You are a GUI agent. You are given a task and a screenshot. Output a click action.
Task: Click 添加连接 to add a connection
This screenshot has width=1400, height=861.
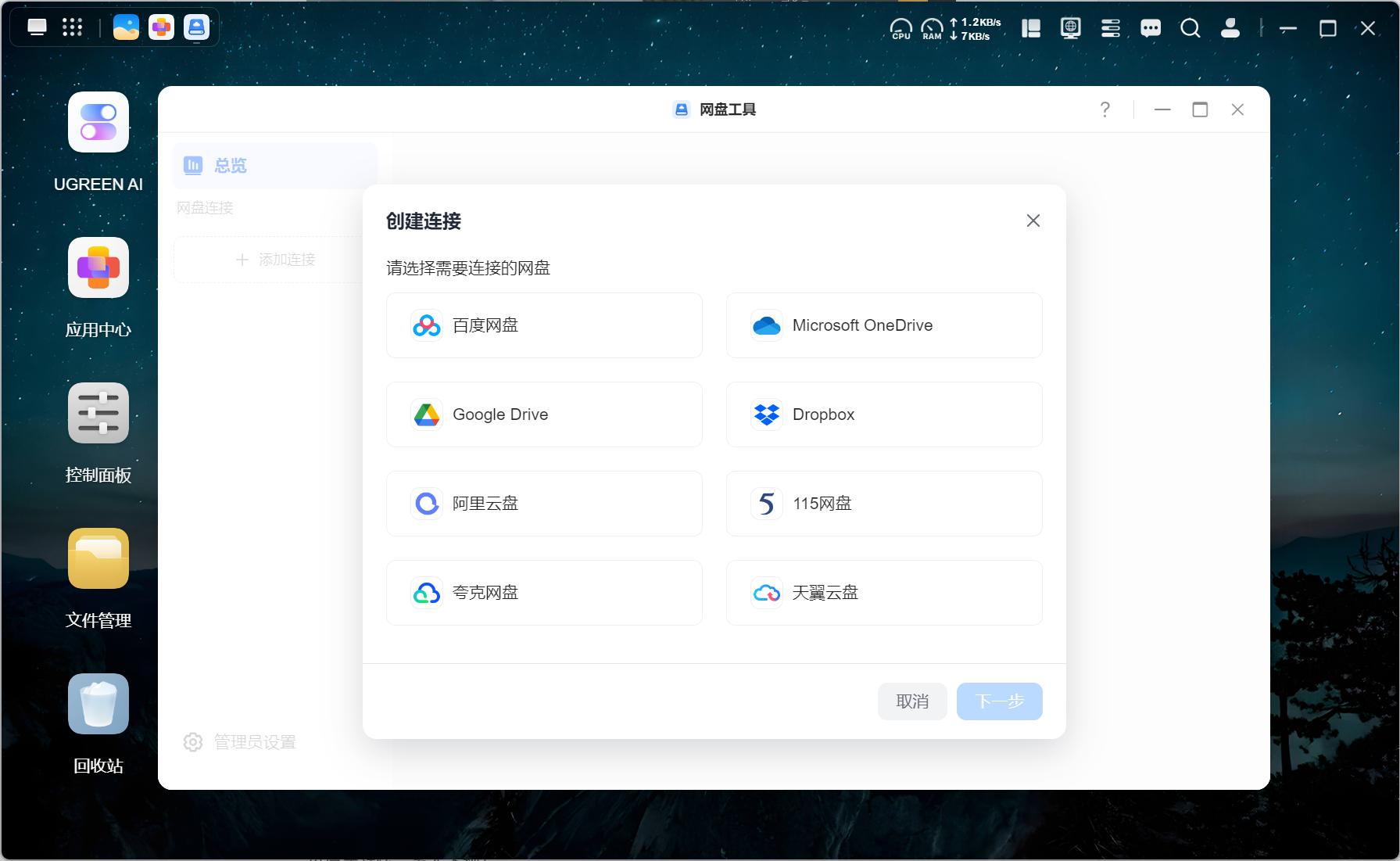point(274,260)
